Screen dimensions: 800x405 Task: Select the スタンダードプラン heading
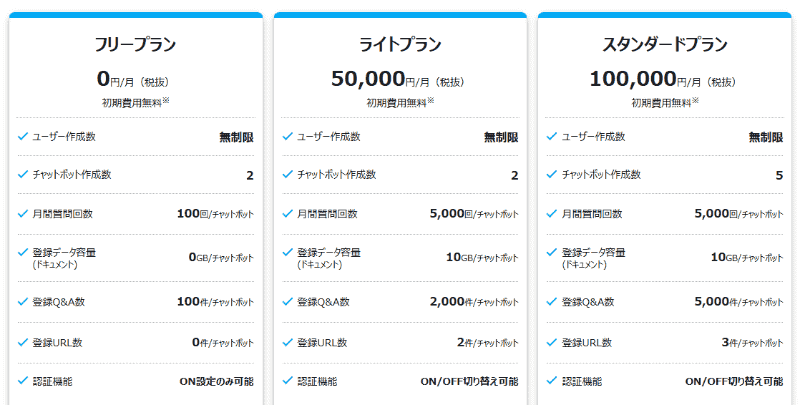tap(665, 44)
